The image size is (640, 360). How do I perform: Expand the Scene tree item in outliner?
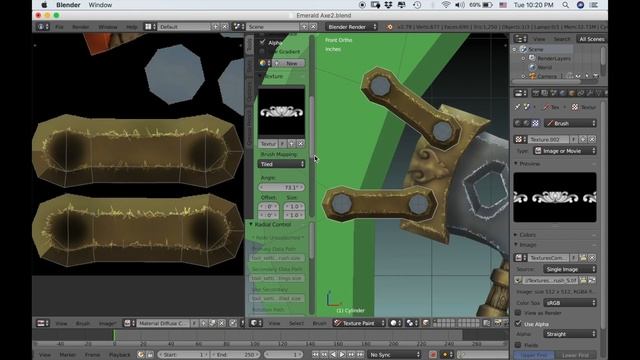click(514, 49)
